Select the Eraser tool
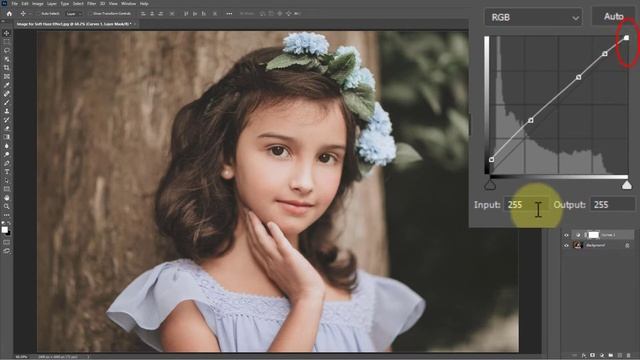The height and width of the screenshot is (360, 640). (x=7, y=128)
